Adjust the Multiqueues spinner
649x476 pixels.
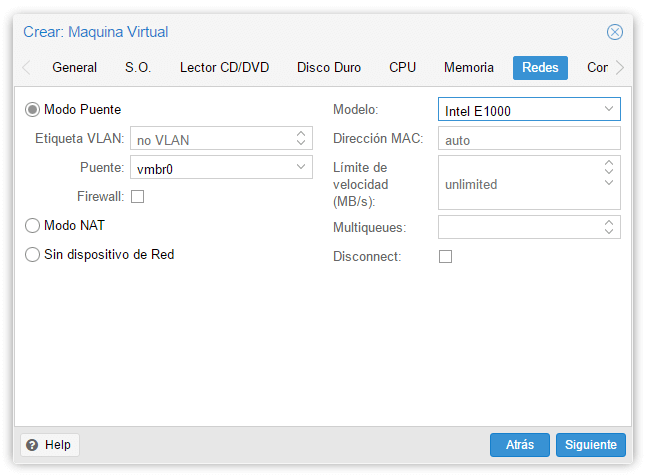[x=609, y=227]
